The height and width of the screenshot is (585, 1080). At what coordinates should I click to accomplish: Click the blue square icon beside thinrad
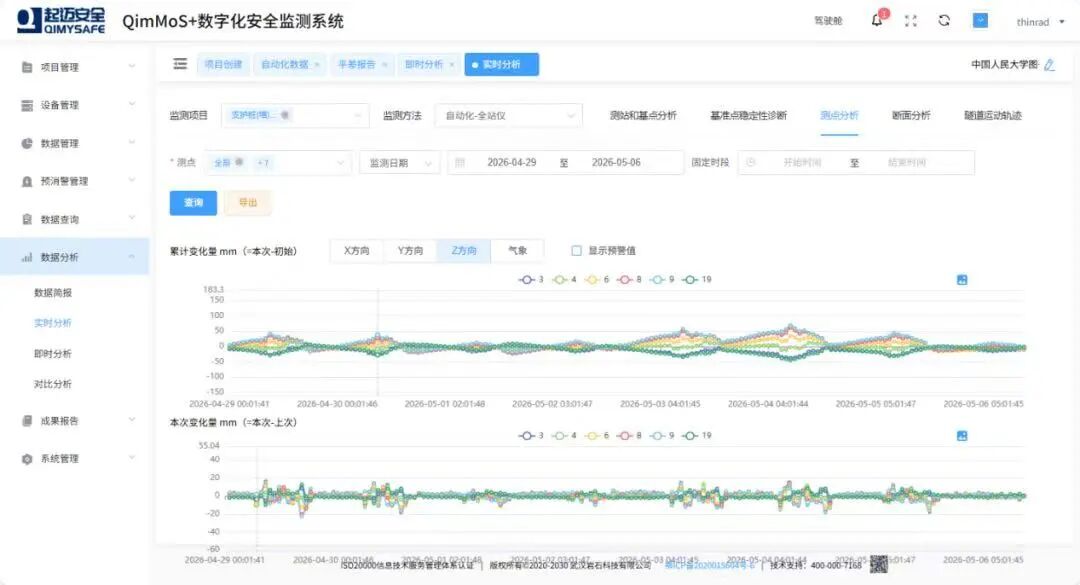click(980, 21)
